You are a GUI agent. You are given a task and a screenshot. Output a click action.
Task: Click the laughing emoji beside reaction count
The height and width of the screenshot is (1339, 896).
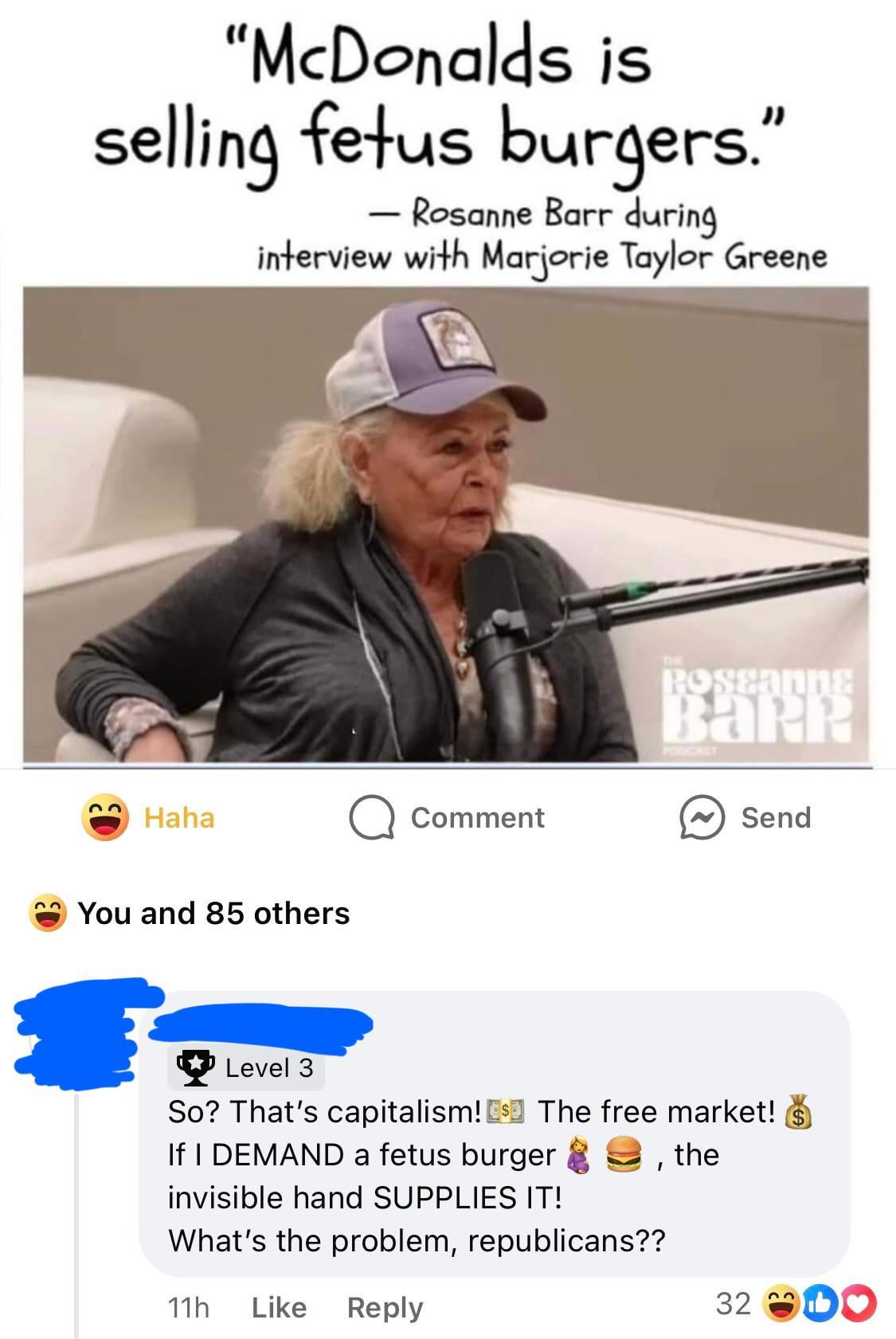coord(48,913)
